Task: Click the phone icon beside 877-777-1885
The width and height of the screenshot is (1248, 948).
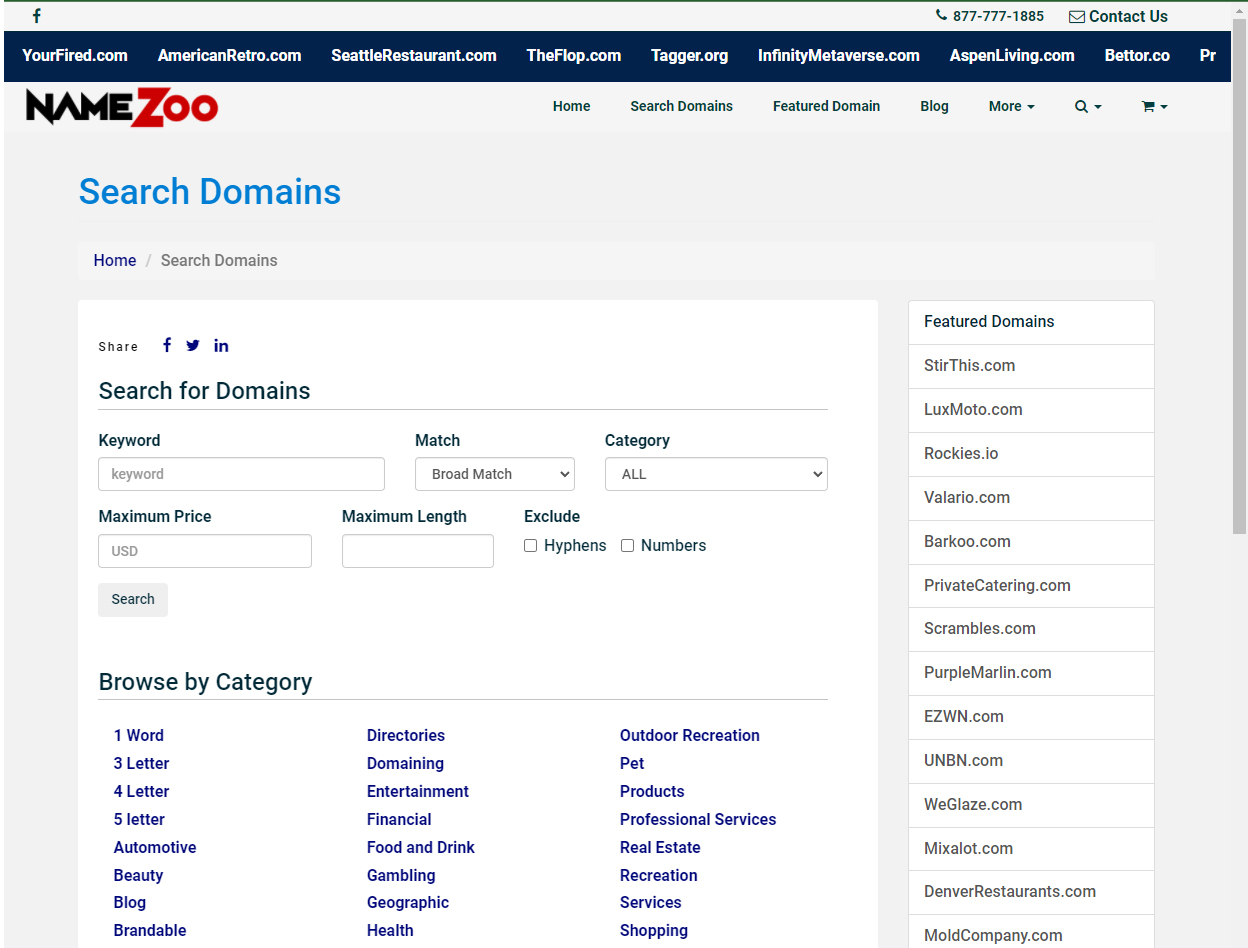Action: (941, 16)
